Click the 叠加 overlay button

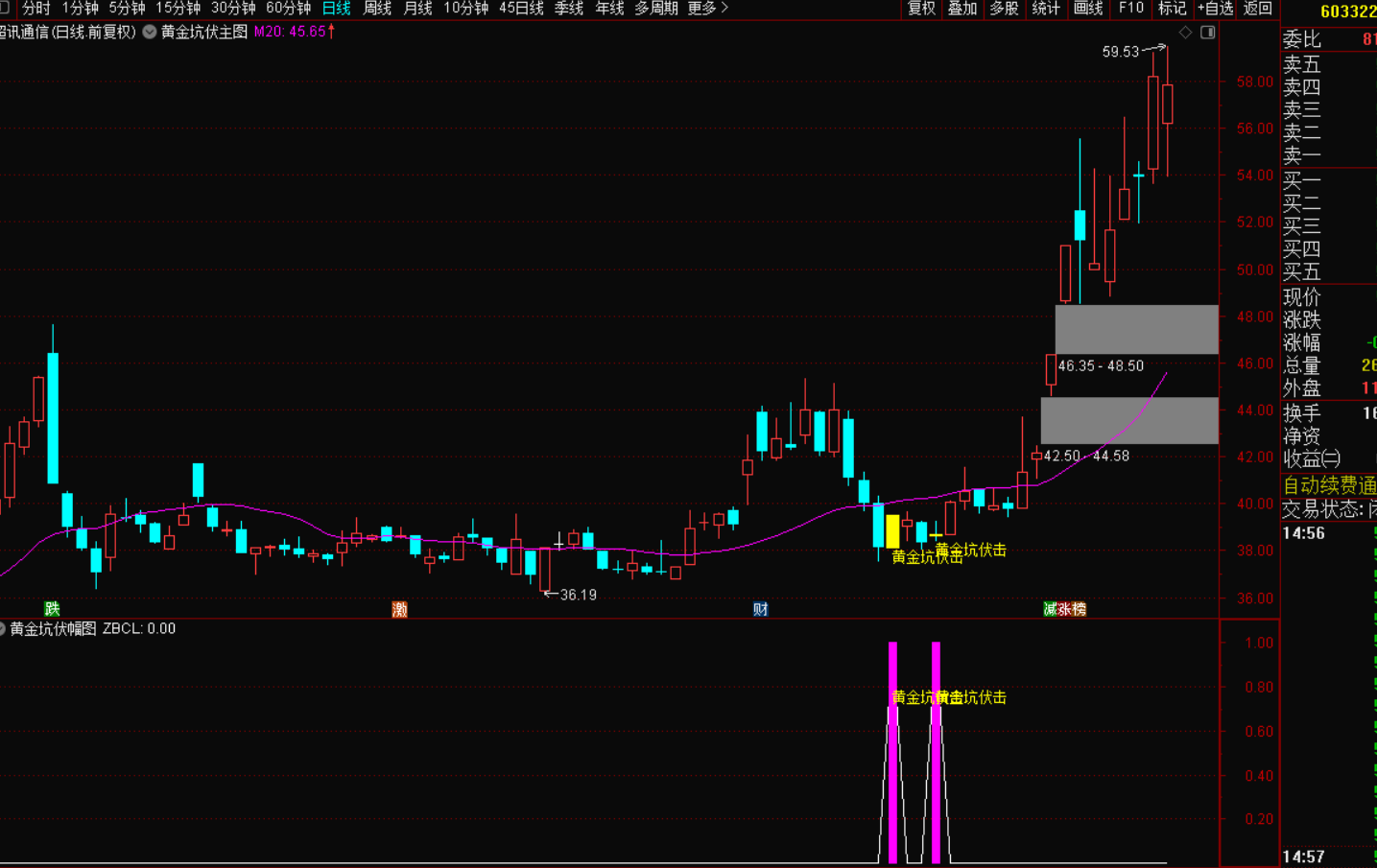coord(962,9)
